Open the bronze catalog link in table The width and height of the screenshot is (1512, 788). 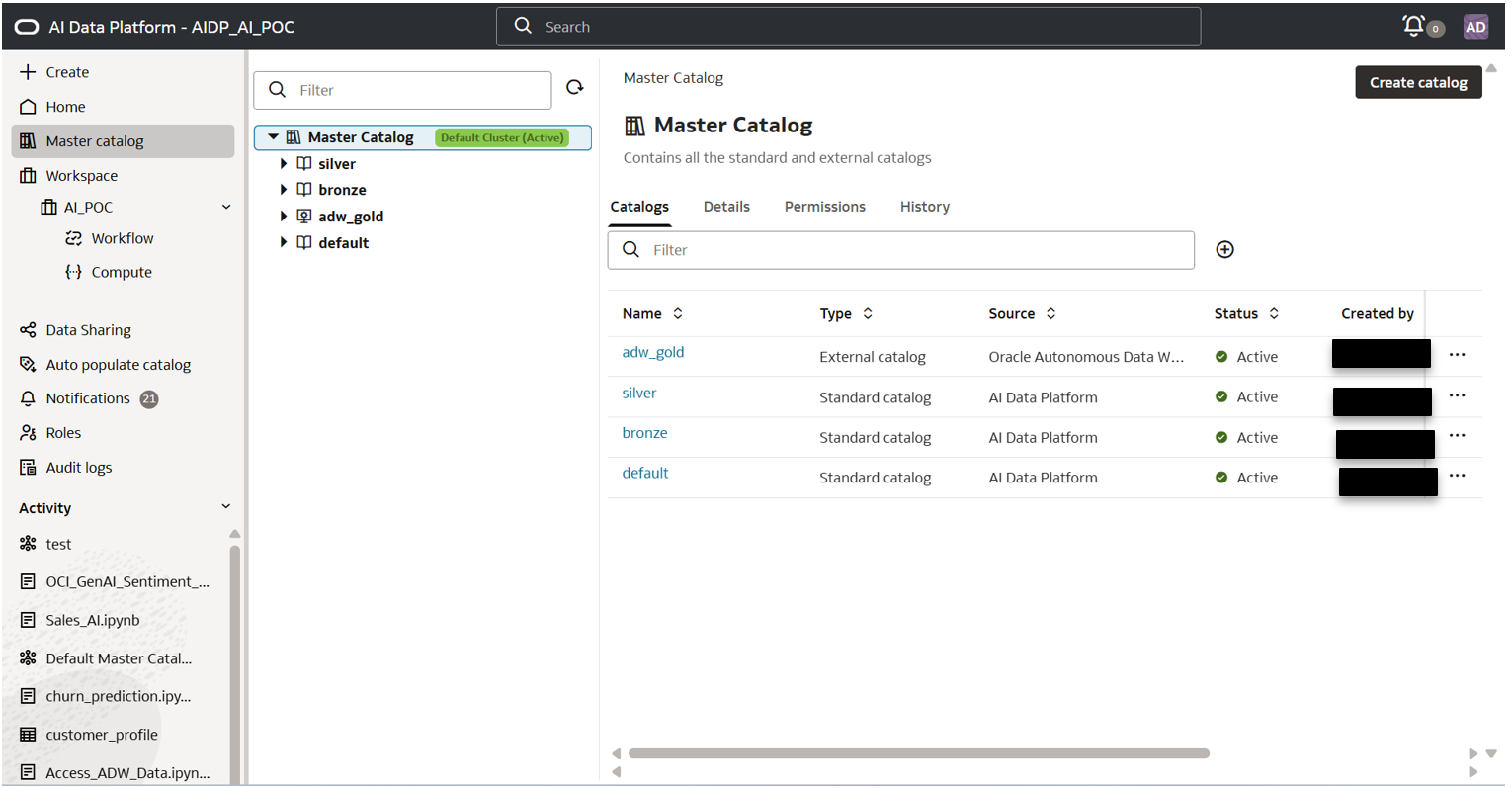point(644,433)
